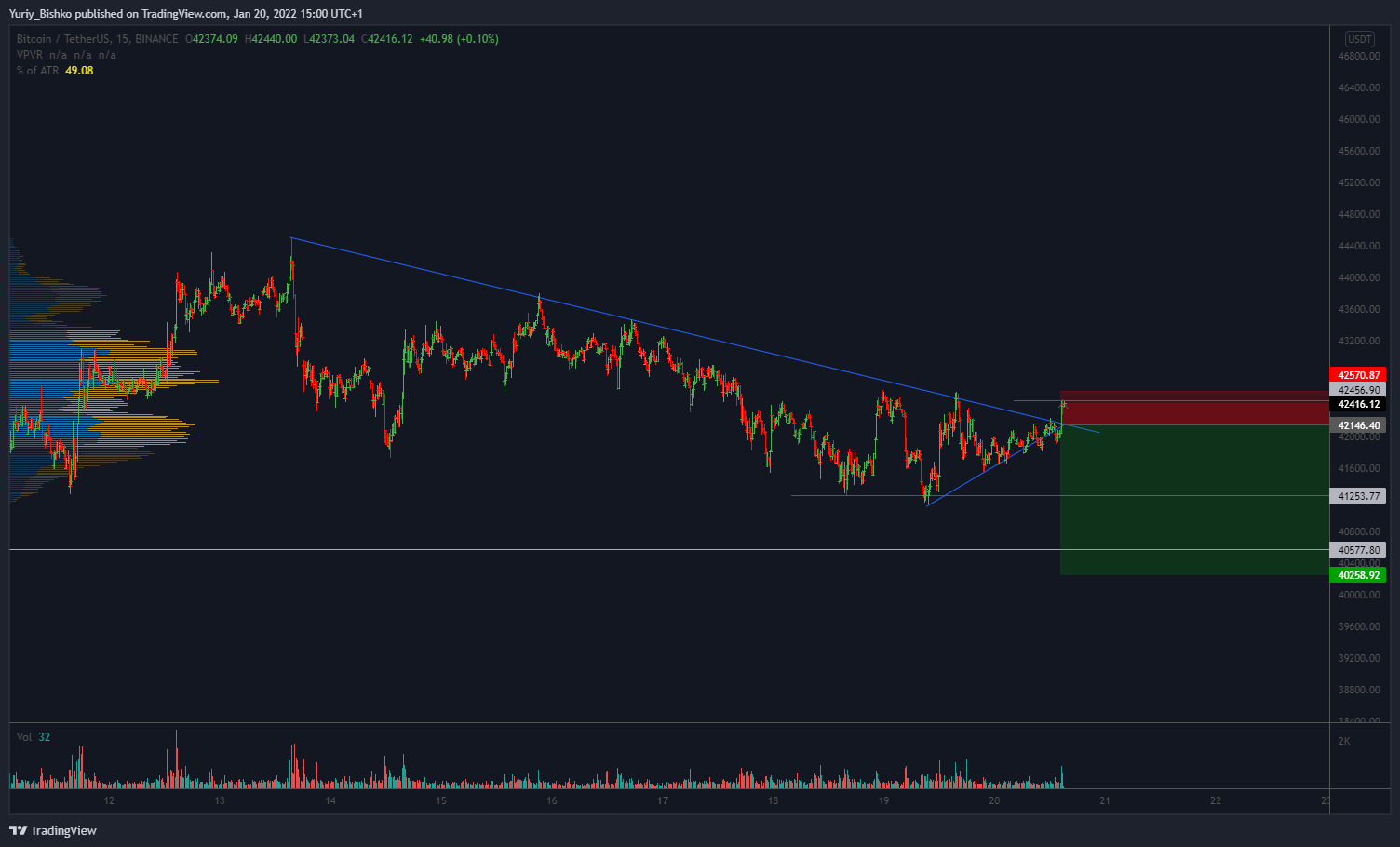Click the 46000.00 price axis label

[1359, 119]
